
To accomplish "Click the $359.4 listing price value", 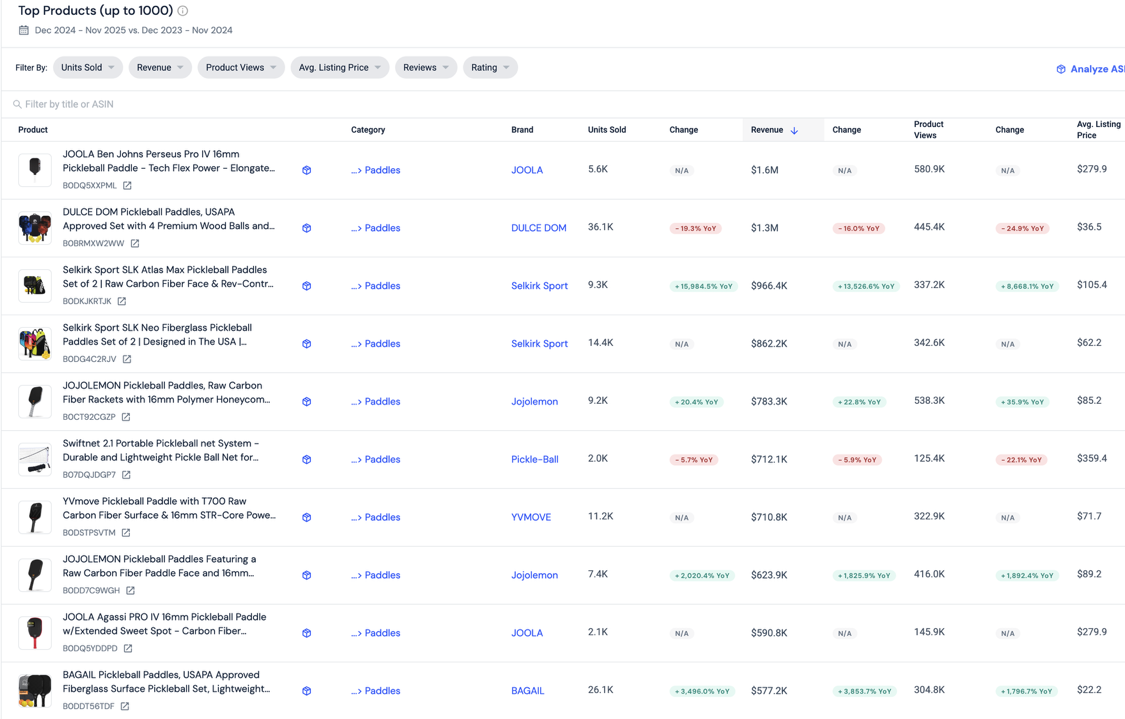I will click(x=1092, y=458).
